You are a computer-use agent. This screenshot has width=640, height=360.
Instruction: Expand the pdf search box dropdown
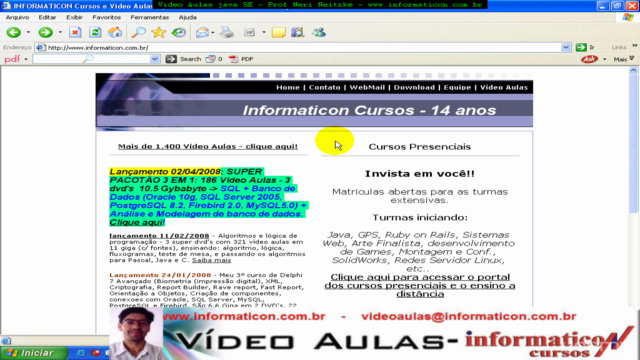154,59
